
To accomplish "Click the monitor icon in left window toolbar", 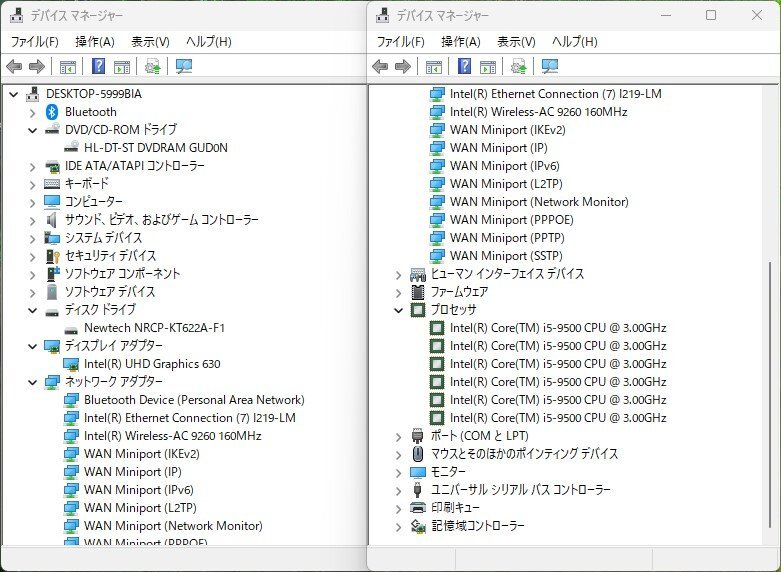I will click(x=183, y=67).
